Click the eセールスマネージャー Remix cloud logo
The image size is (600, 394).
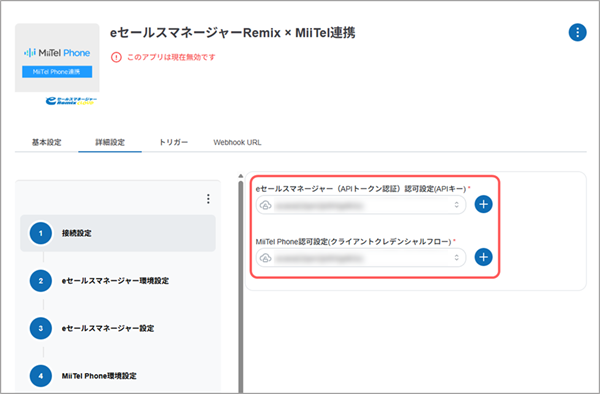[x=71, y=101]
